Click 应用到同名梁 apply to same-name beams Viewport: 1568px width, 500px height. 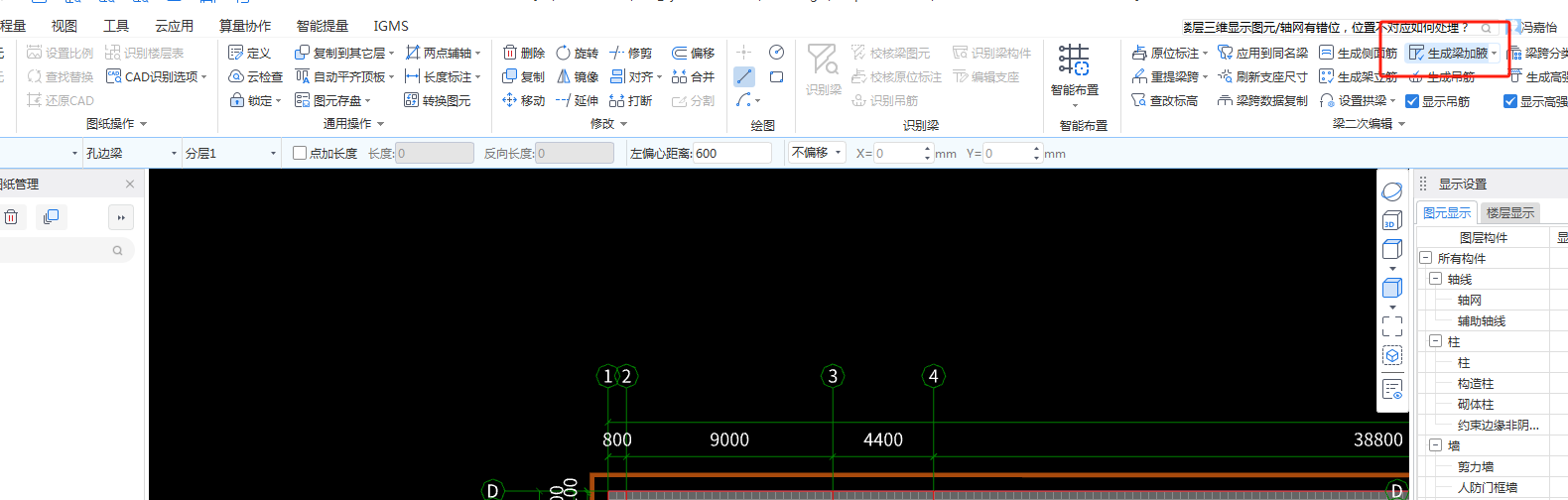[x=1262, y=53]
